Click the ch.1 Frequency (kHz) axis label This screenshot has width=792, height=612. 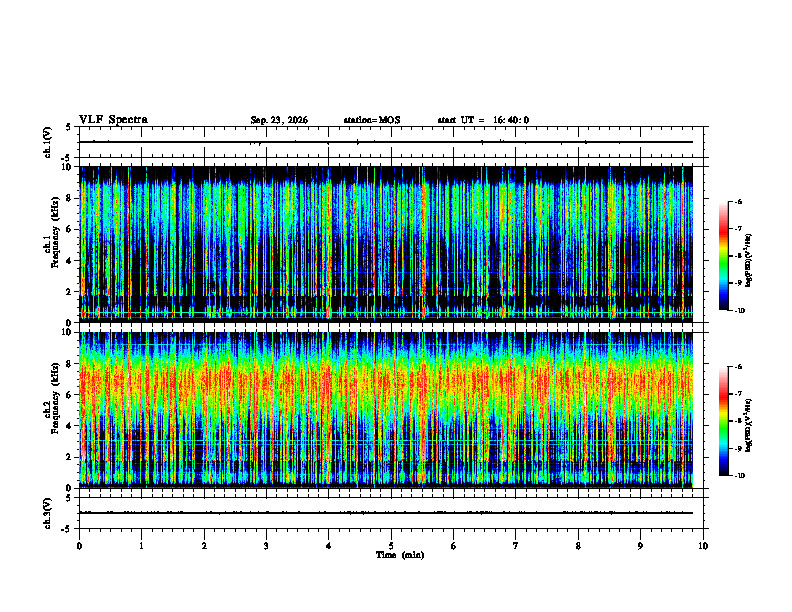(55, 244)
